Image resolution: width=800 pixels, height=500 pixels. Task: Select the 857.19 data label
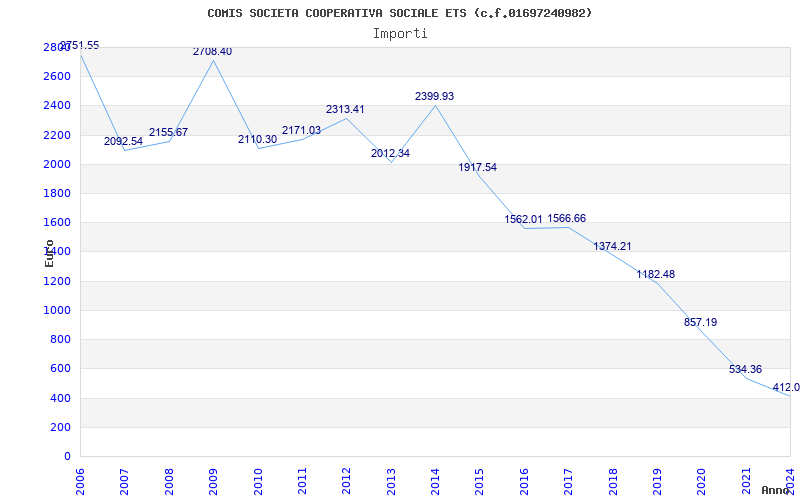coord(701,322)
